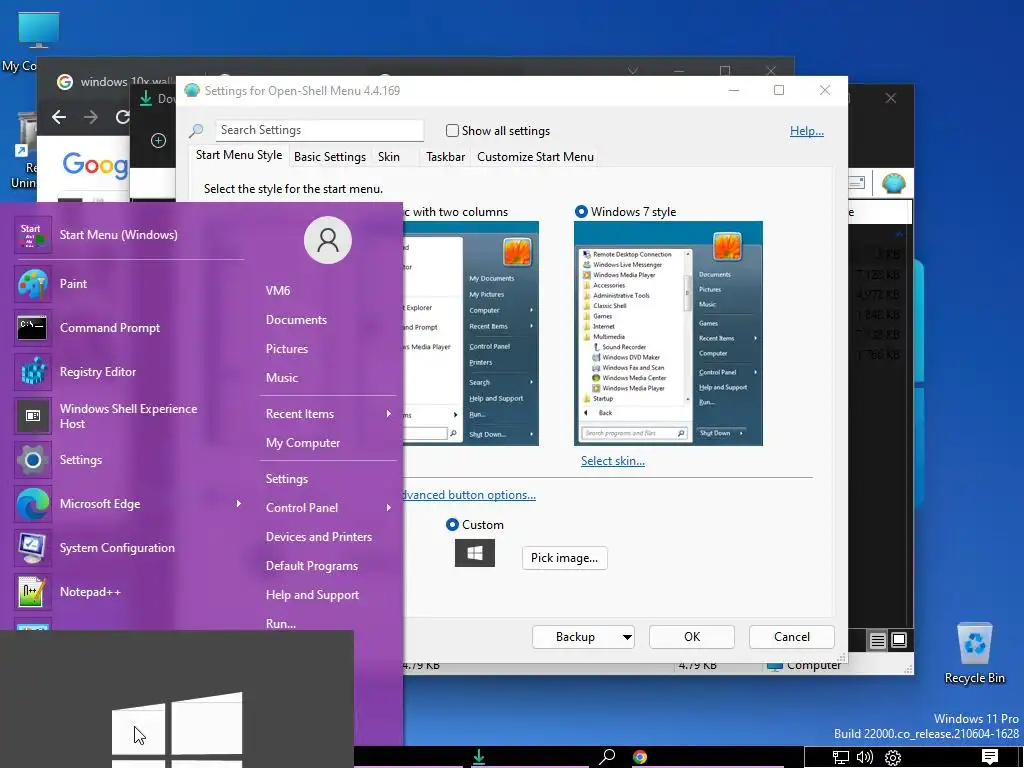Open Advanced button options link
The image size is (1024, 768).
[469, 495]
